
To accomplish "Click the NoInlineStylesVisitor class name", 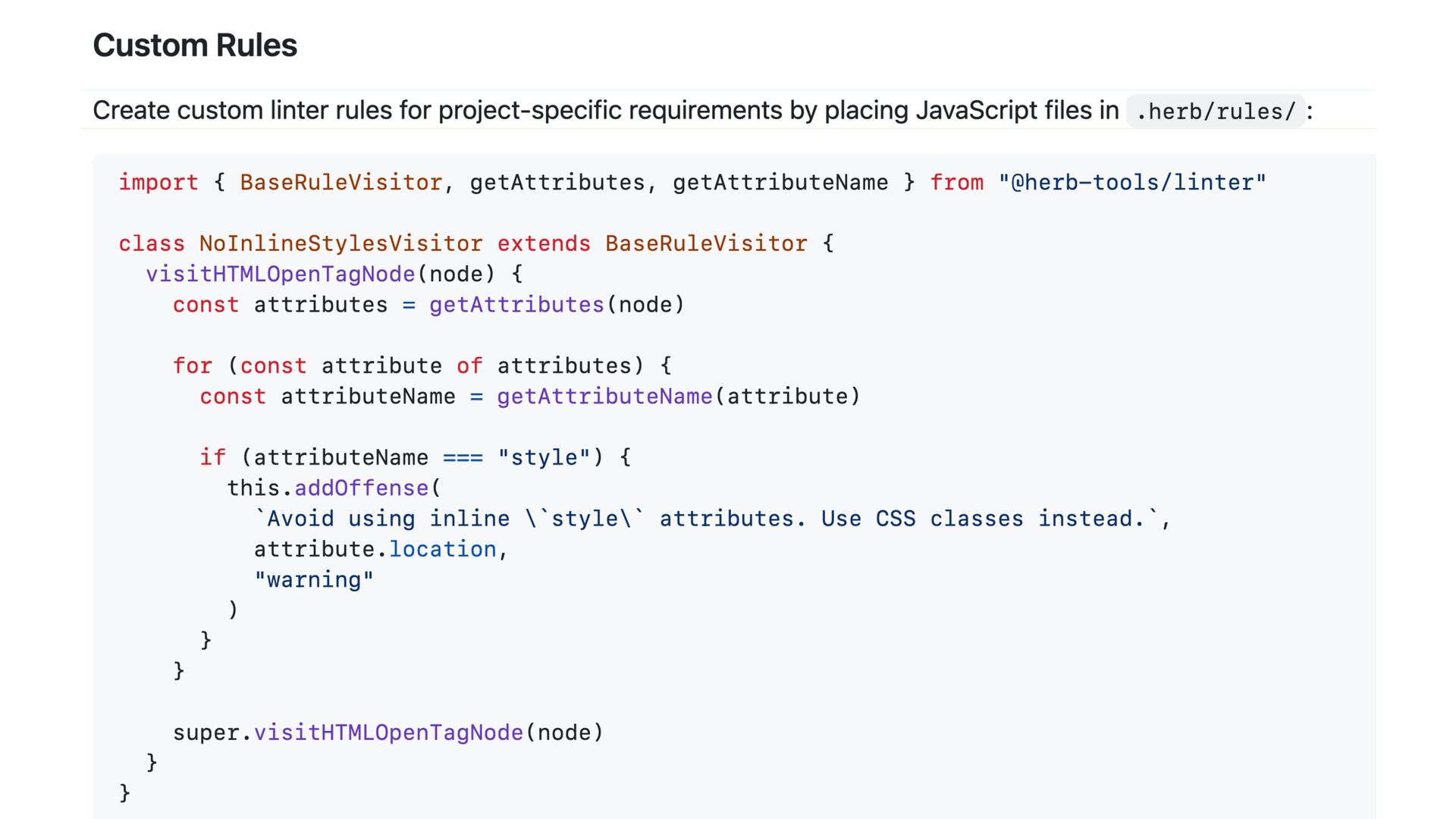I will [340, 243].
